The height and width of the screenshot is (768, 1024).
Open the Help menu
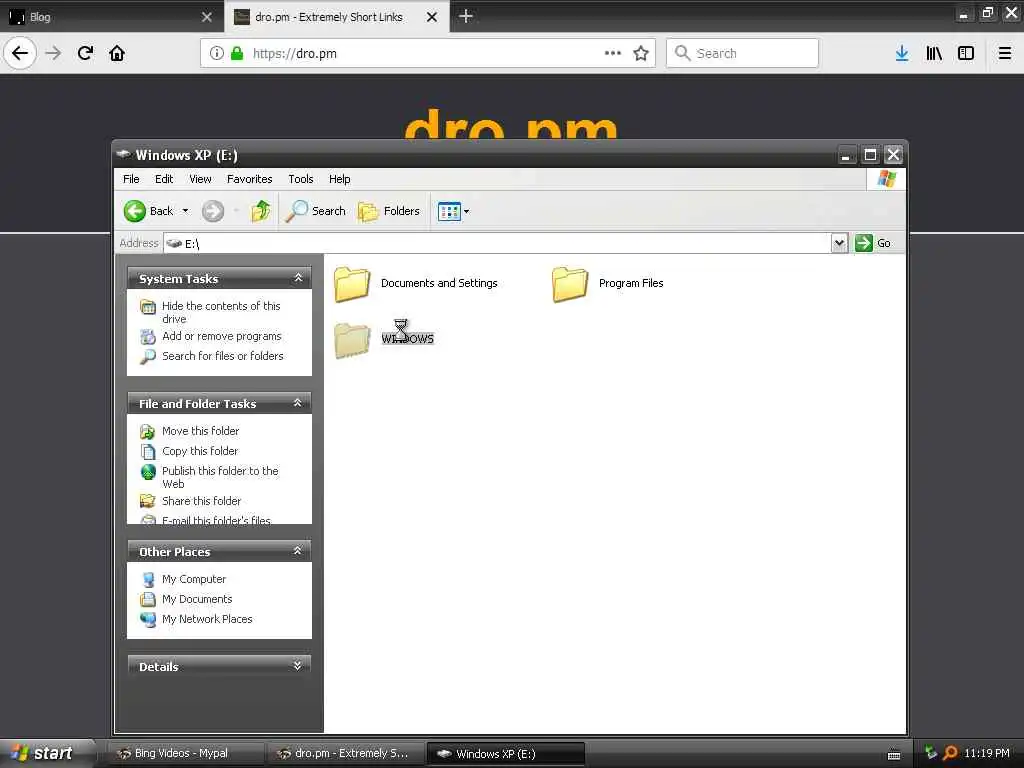pyautogui.click(x=340, y=179)
